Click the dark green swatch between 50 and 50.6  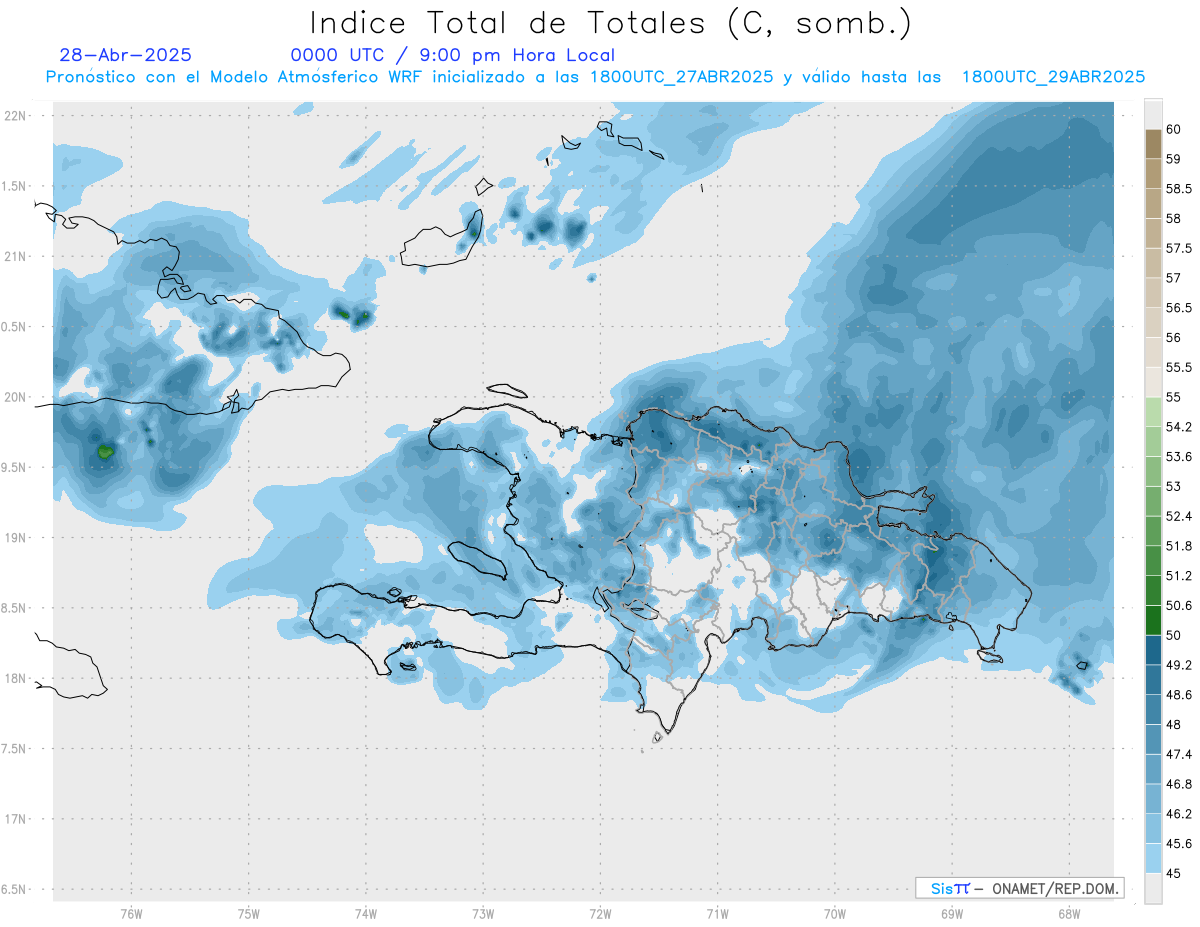tap(1153, 620)
